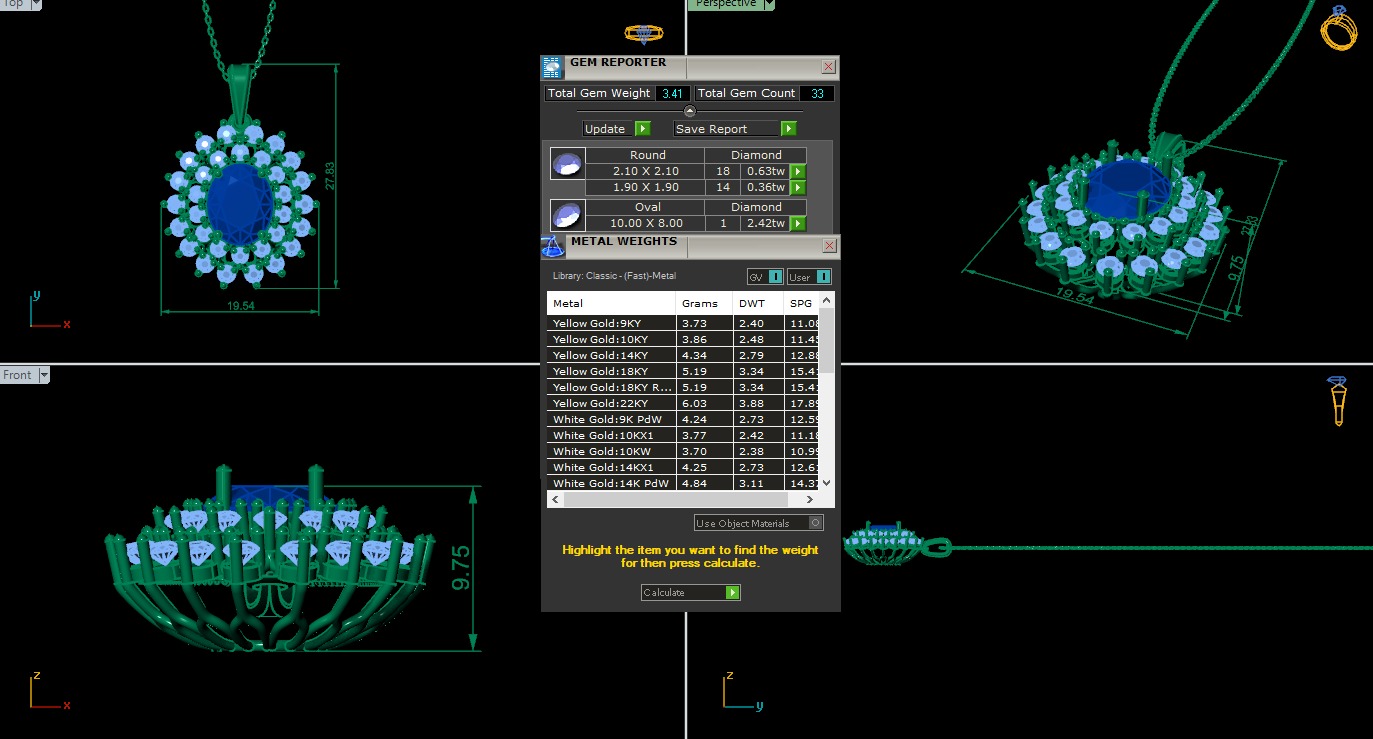Click green arrow beside 0.36tw row

pos(798,188)
